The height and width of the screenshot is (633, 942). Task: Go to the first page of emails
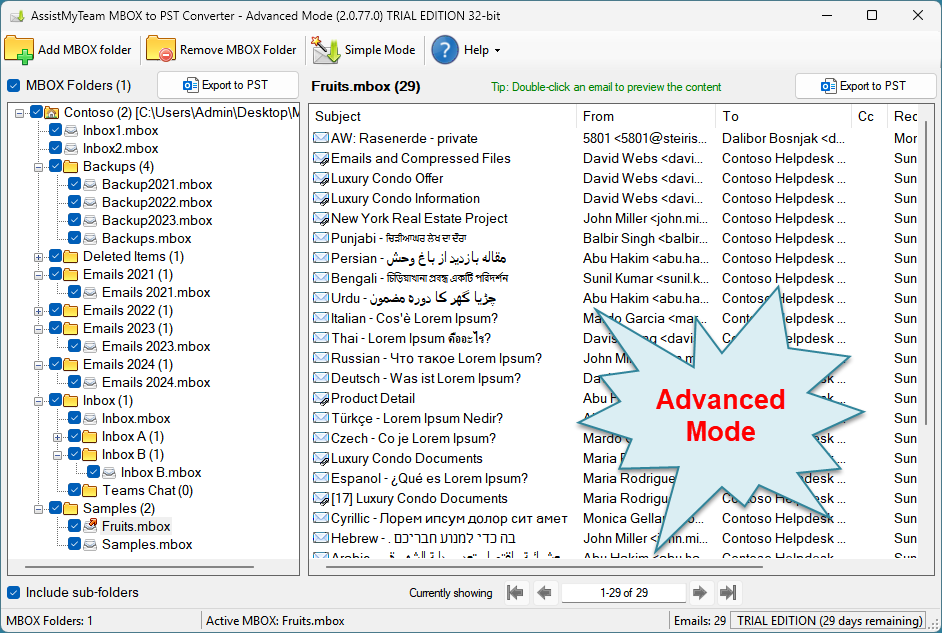(515, 593)
